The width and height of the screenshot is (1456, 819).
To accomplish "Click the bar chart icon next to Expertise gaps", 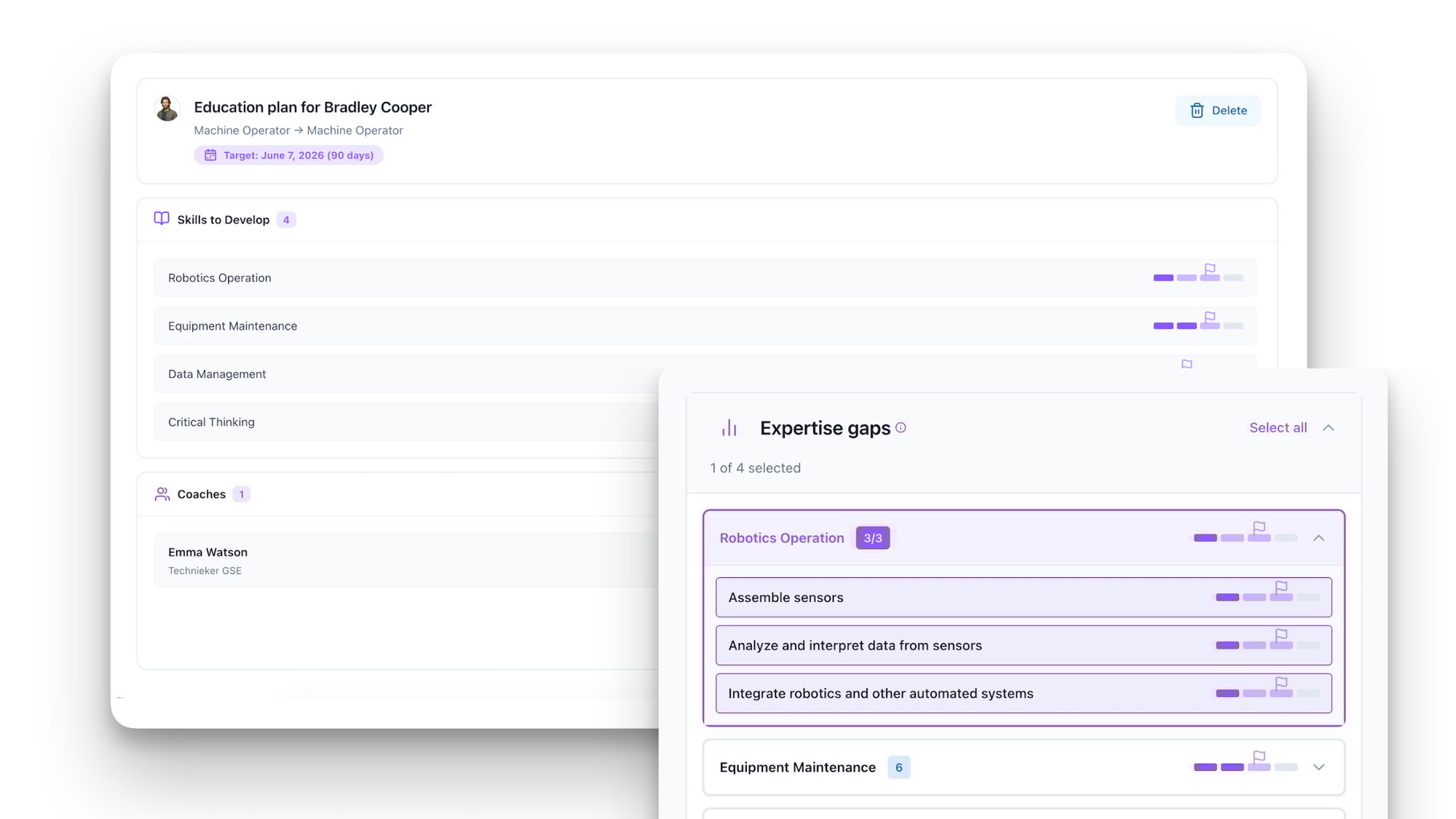I will point(729,427).
